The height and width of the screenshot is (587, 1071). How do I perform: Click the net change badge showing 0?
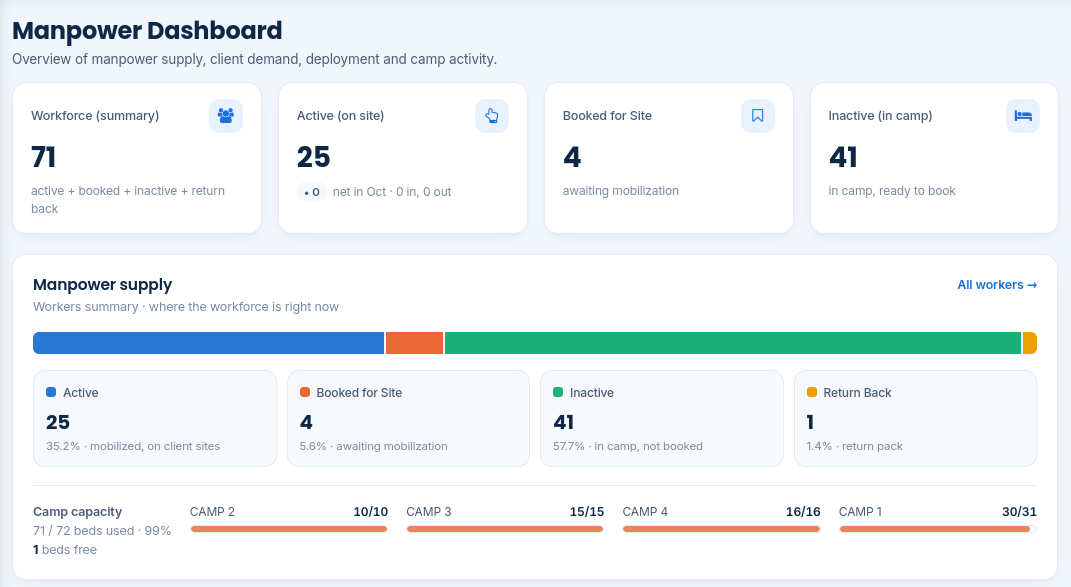(x=311, y=192)
